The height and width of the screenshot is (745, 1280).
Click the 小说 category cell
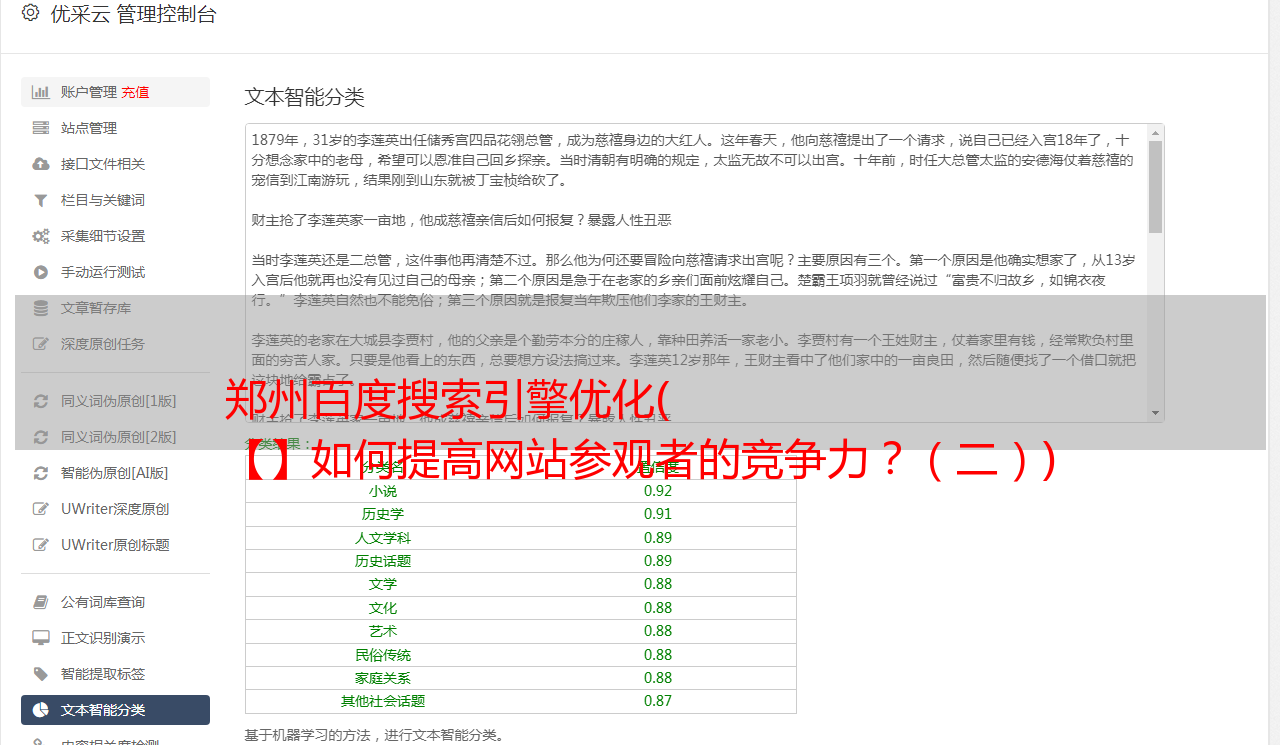[383, 491]
